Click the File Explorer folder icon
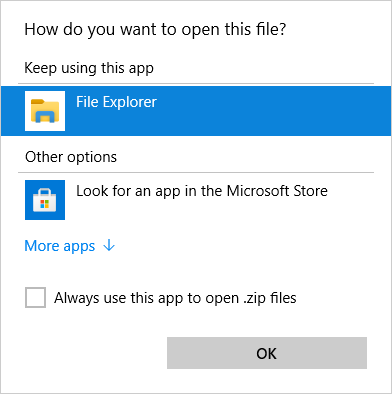 coord(45,111)
